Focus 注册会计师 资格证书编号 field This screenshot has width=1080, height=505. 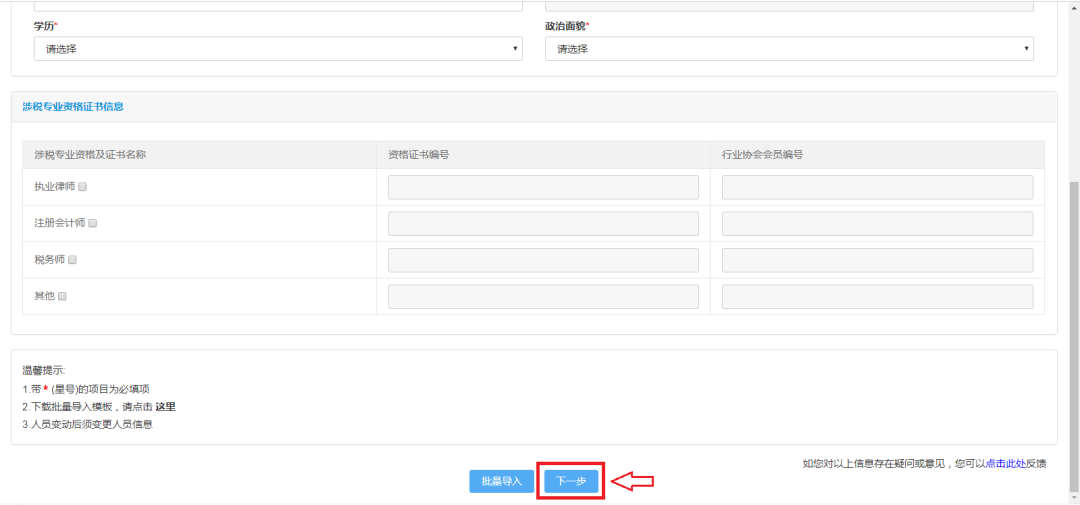pyautogui.click(x=543, y=224)
